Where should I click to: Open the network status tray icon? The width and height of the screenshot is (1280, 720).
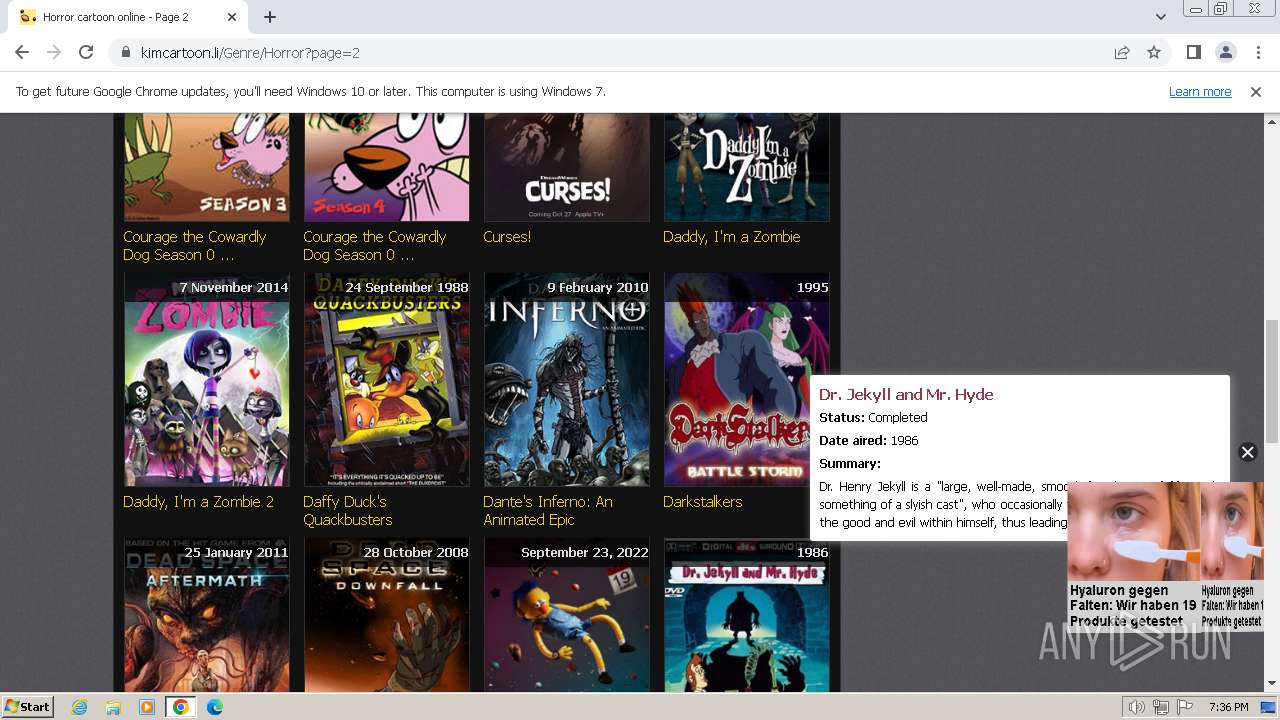pyautogui.click(x=1161, y=707)
